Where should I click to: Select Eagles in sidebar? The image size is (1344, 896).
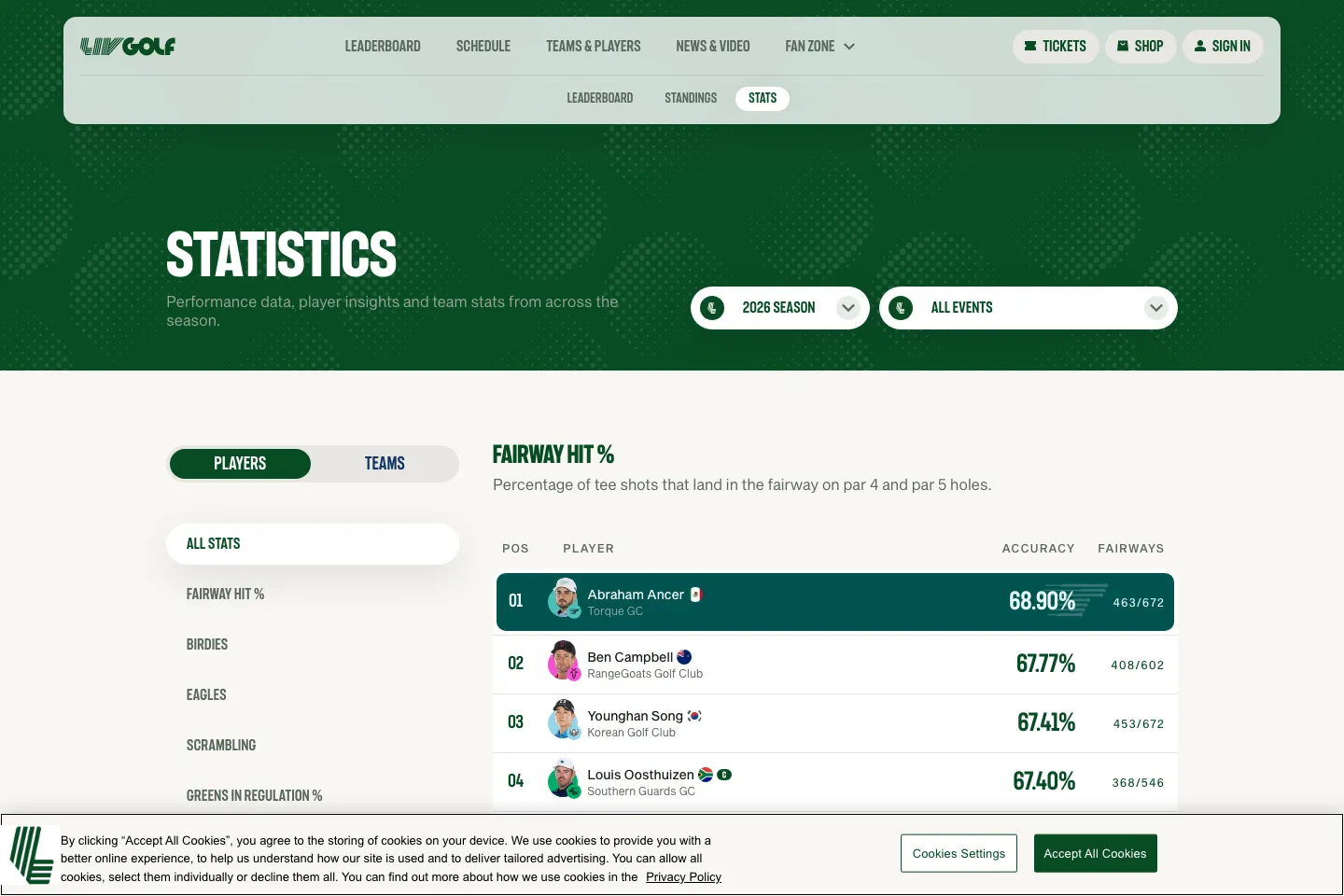(206, 695)
